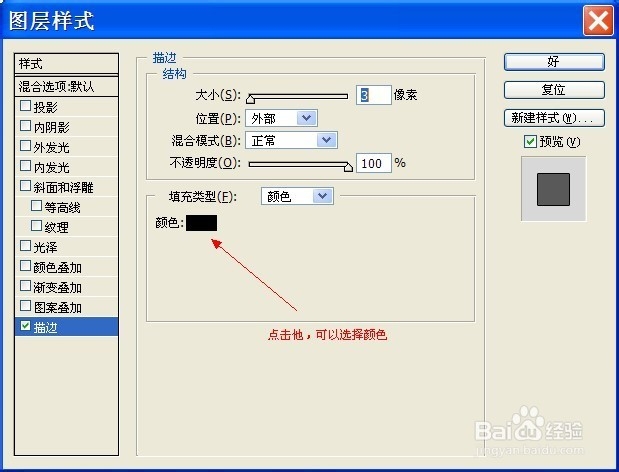Enable the 投影 checkbox
The width and height of the screenshot is (619, 472).
point(25,105)
